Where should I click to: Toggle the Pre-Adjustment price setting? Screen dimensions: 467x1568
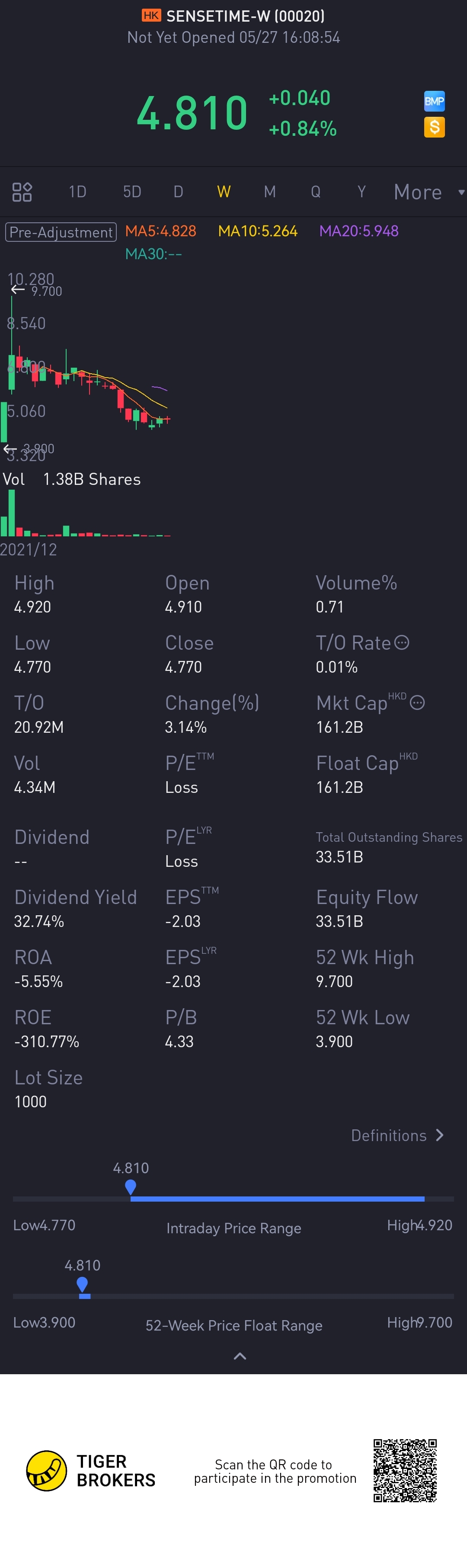coord(61,232)
